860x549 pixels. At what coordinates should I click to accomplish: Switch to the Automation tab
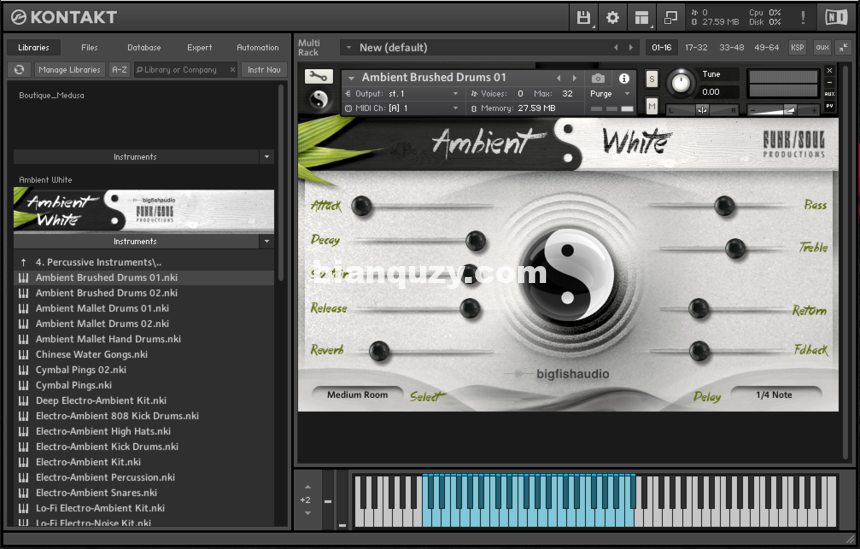(258, 48)
